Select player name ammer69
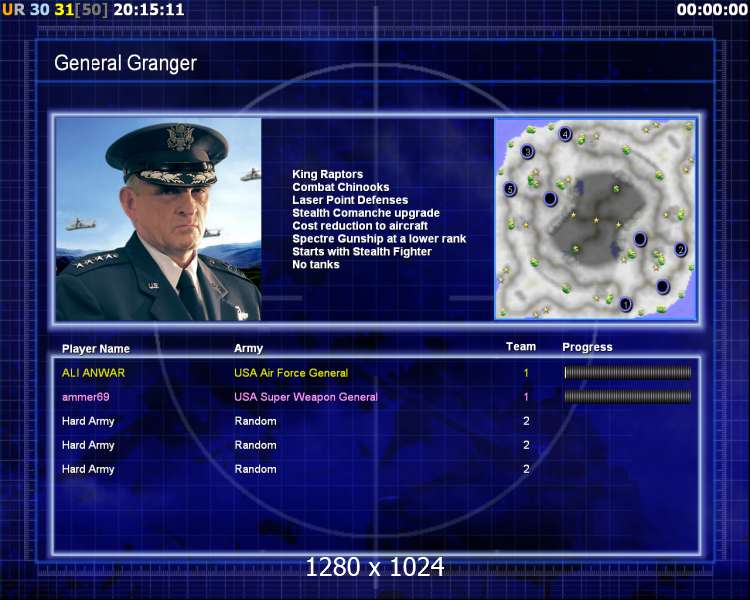This screenshot has height=600, width=750. (x=86, y=397)
